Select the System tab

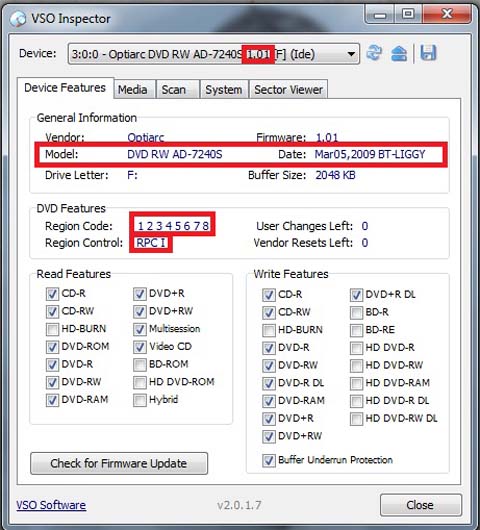pos(224,90)
